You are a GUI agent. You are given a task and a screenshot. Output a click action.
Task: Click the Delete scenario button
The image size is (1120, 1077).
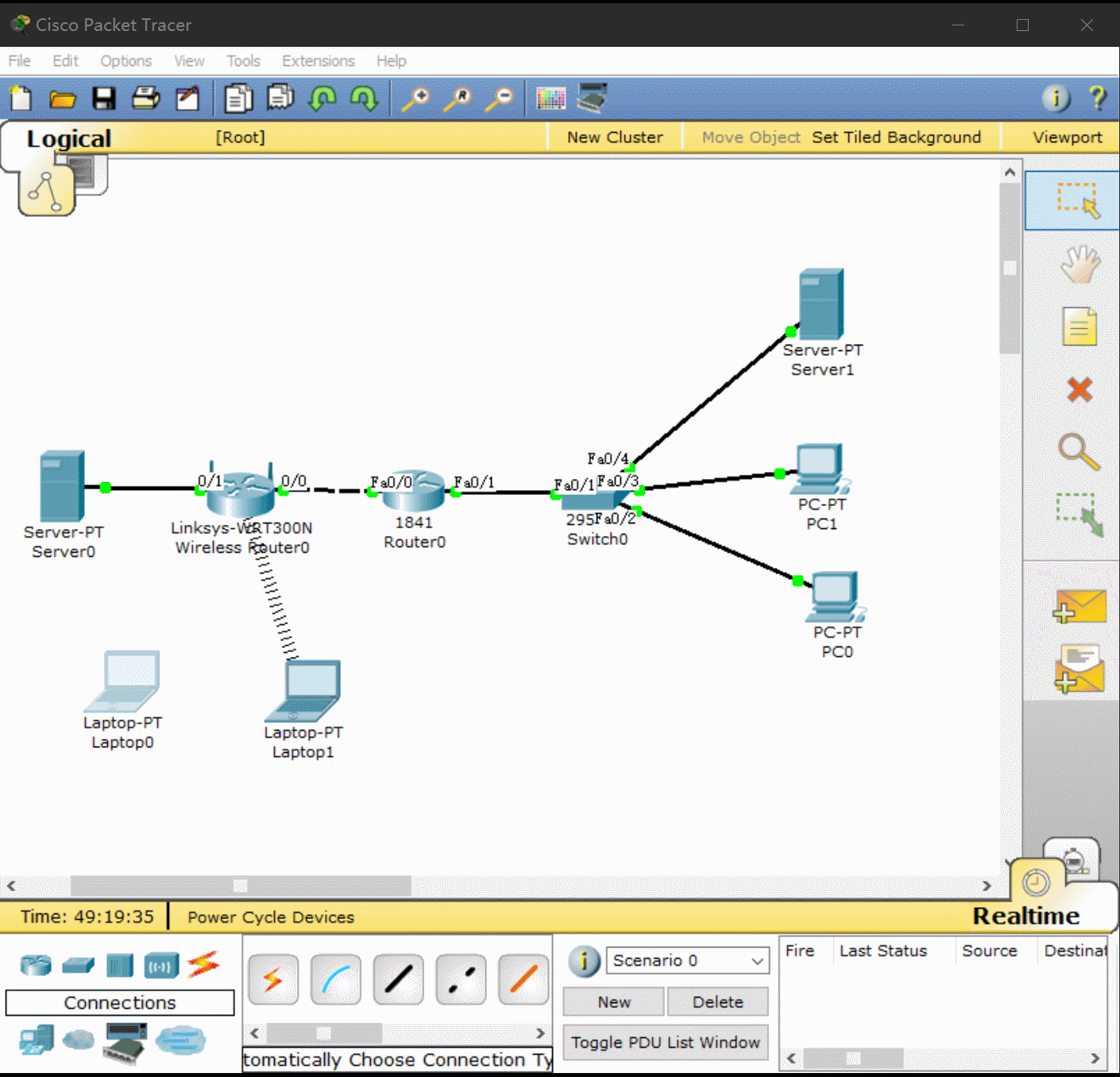tap(717, 1002)
